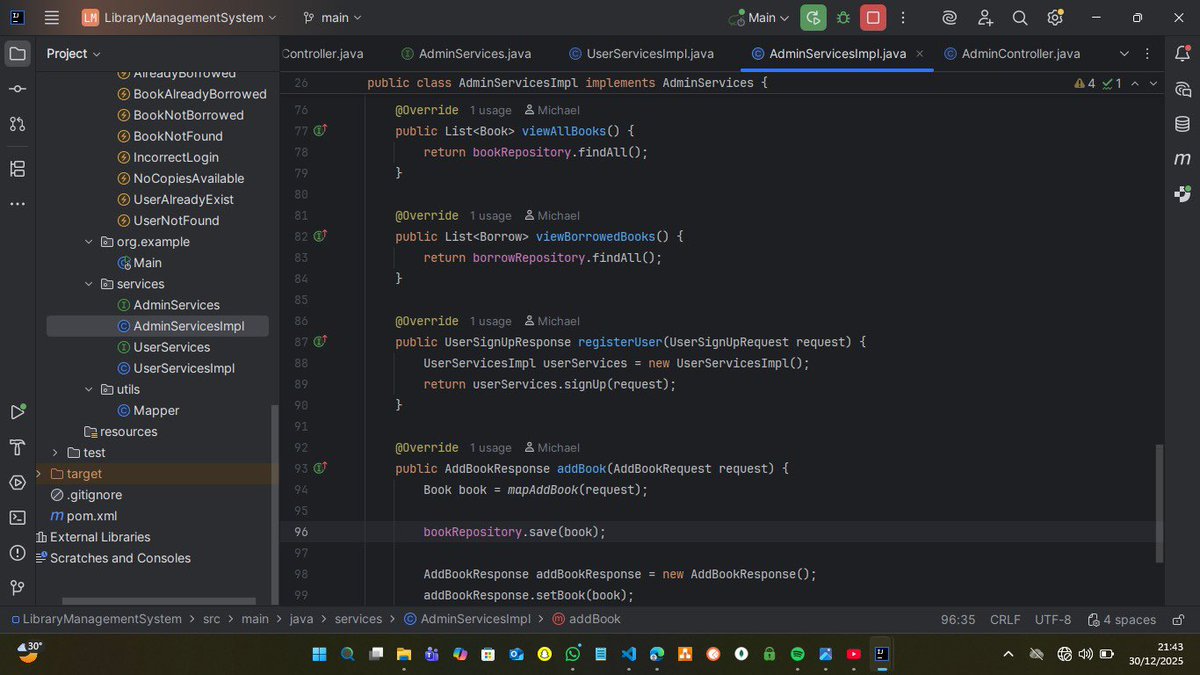Image resolution: width=1200 pixels, height=675 pixels.
Task: Open Pull Requests tool window
Action: (x=17, y=124)
